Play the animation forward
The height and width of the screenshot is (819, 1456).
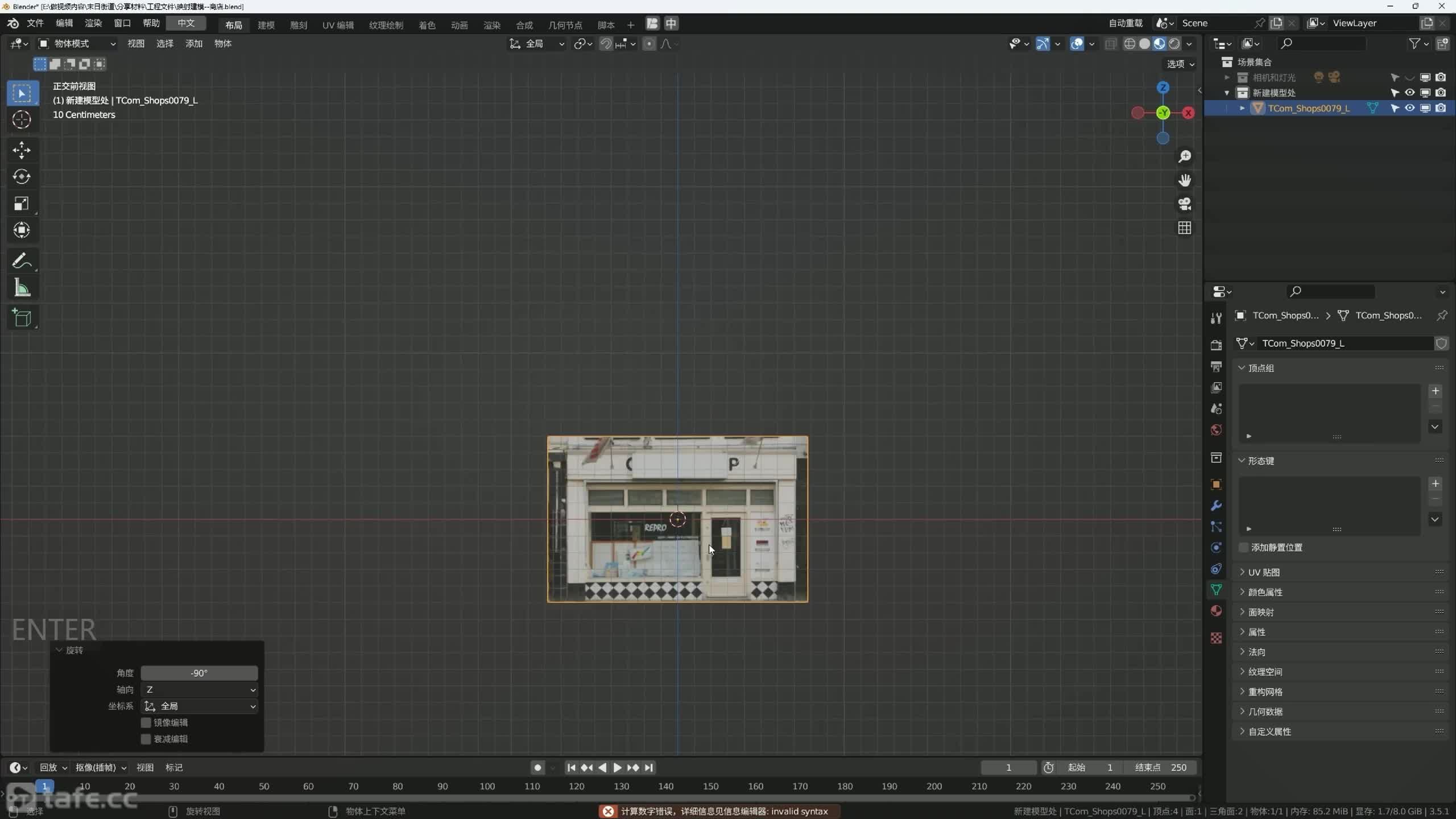click(x=617, y=768)
